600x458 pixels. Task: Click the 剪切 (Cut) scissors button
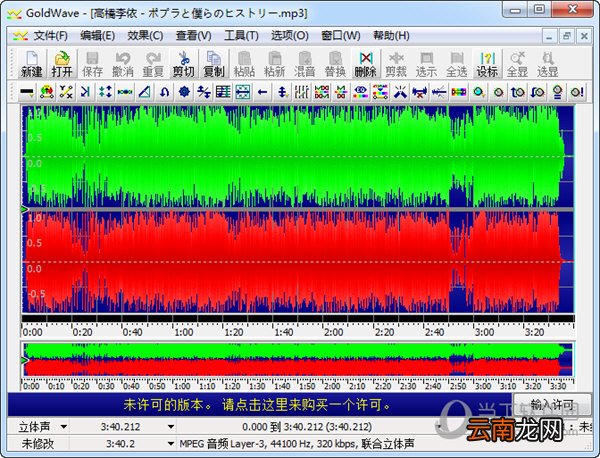(x=183, y=64)
